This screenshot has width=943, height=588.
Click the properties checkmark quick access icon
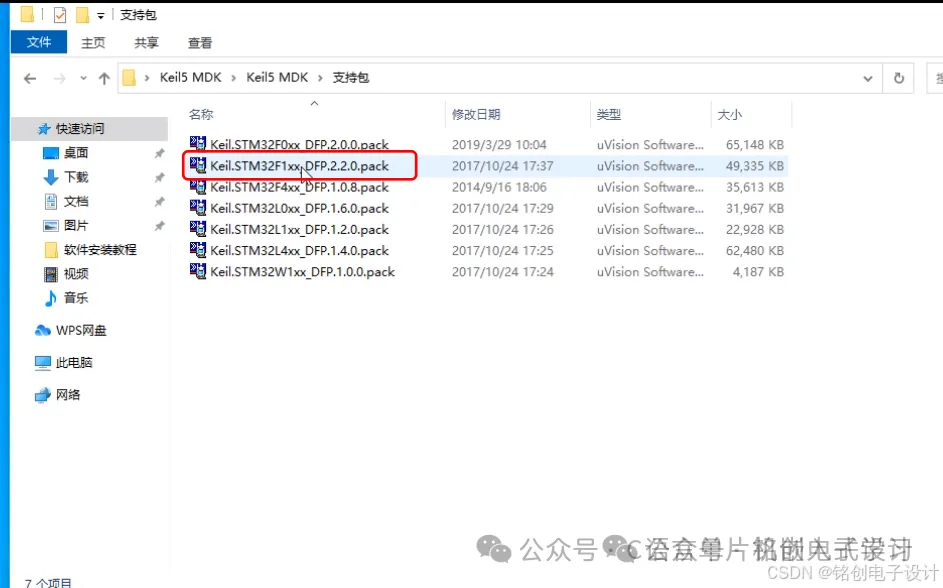[60, 14]
